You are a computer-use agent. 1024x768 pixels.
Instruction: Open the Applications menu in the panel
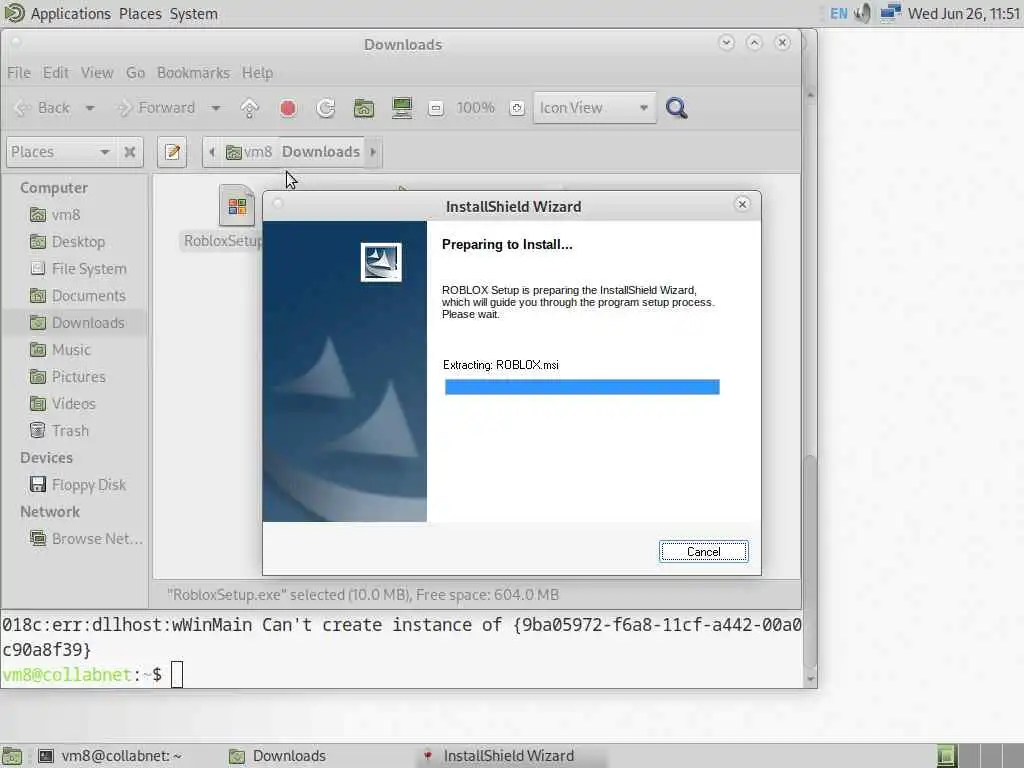(71, 14)
